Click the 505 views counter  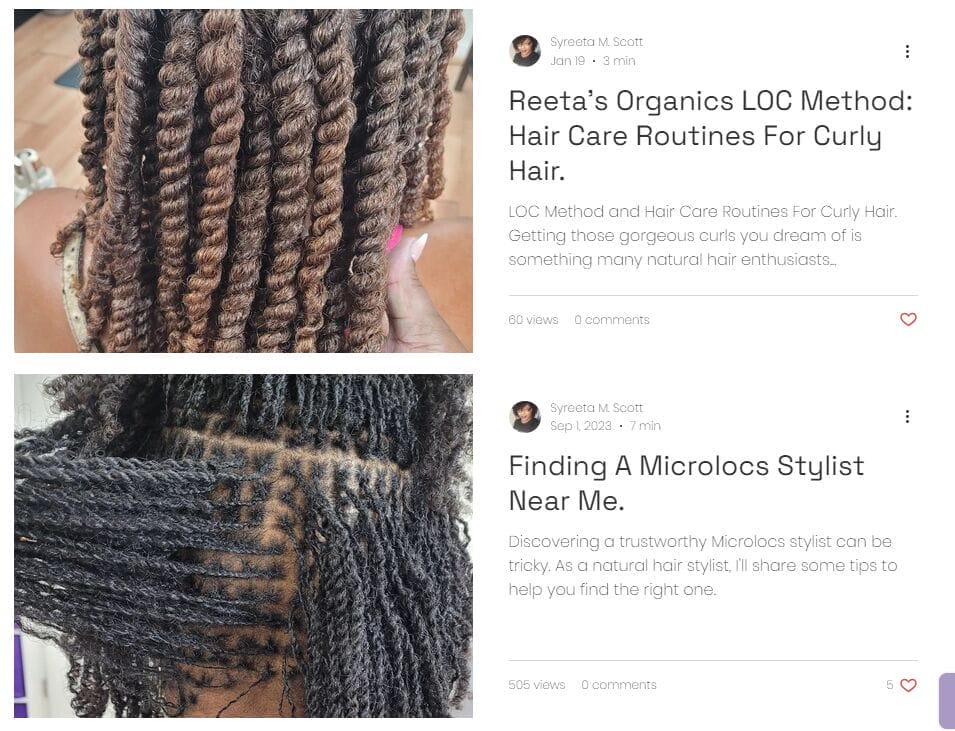[x=537, y=685]
